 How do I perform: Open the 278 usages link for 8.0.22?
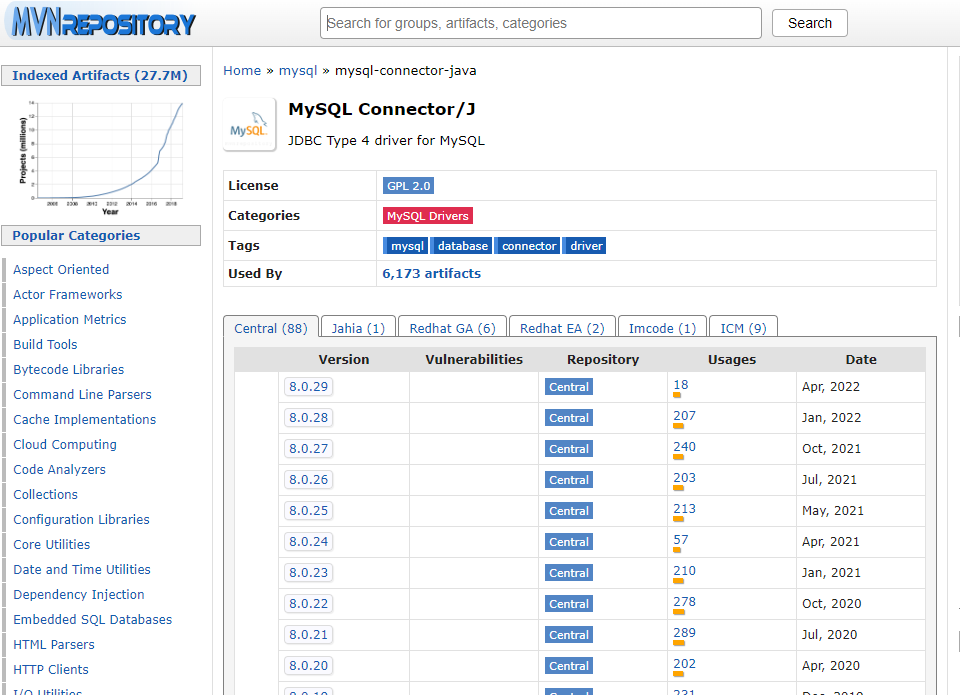coord(684,602)
